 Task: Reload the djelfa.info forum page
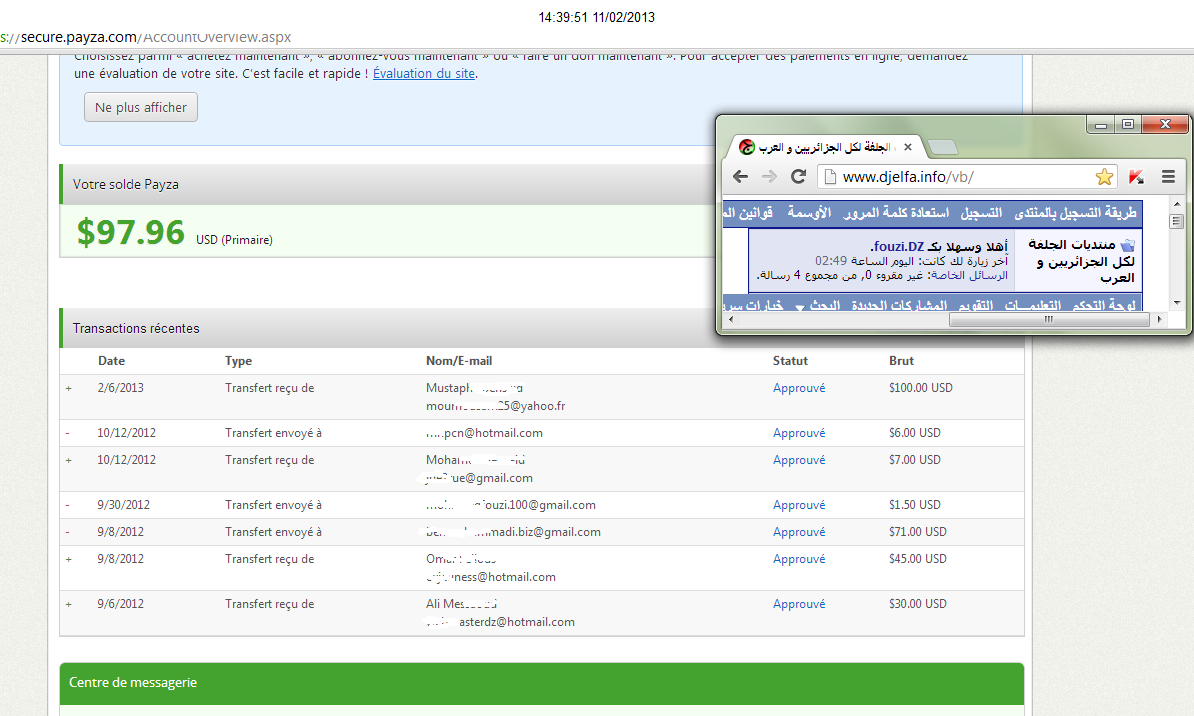click(x=798, y=177)
